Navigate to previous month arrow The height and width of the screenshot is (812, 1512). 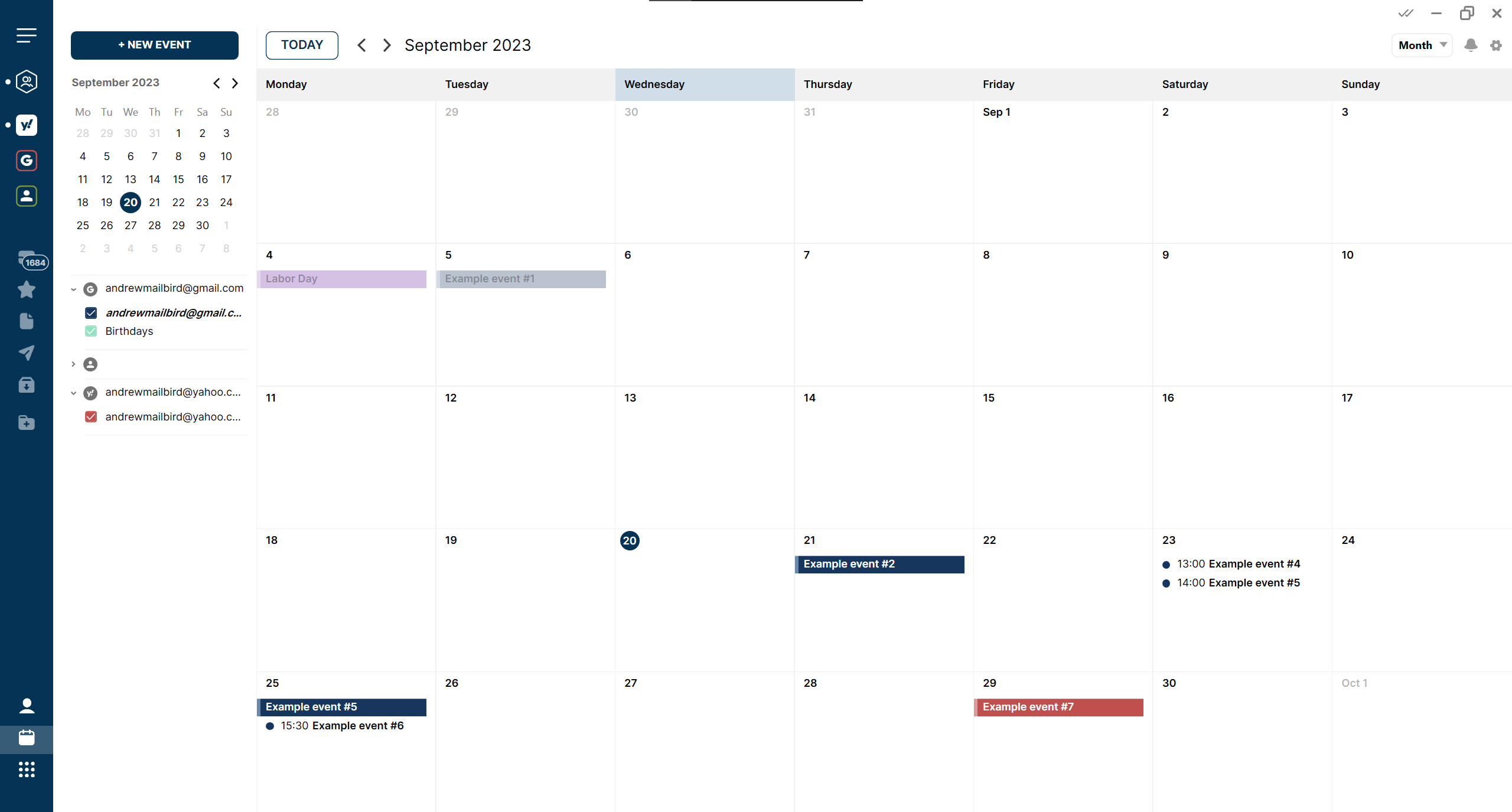pos(362,45)
